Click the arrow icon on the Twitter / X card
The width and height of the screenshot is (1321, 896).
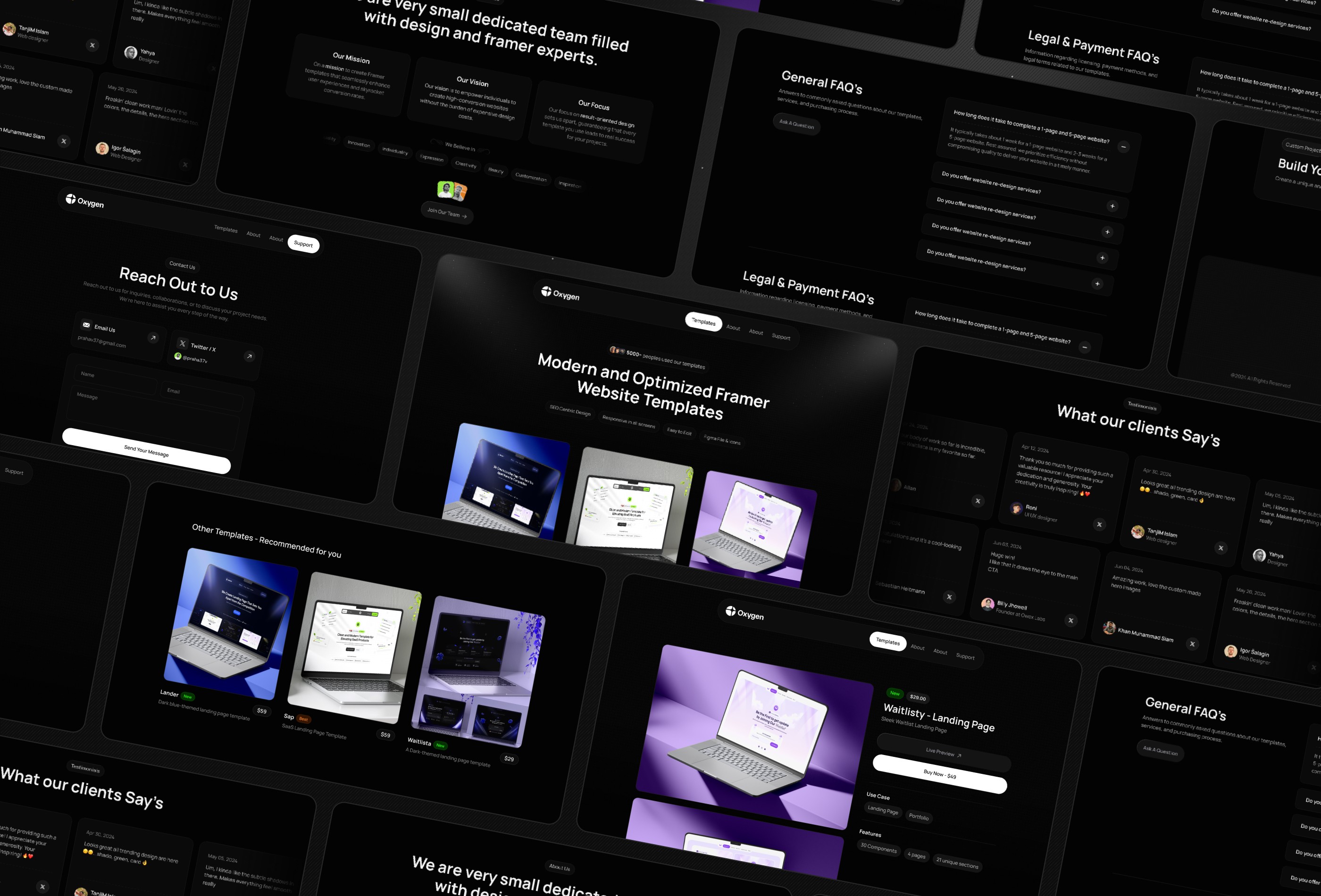click(x=249, y=356)
